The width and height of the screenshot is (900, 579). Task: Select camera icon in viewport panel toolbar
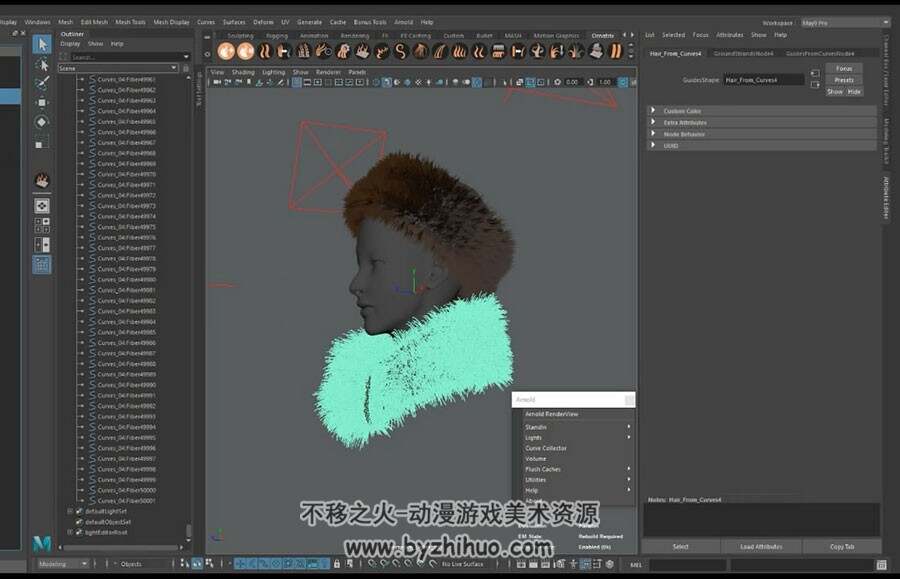pyautogui.click(x=217, y=82)
